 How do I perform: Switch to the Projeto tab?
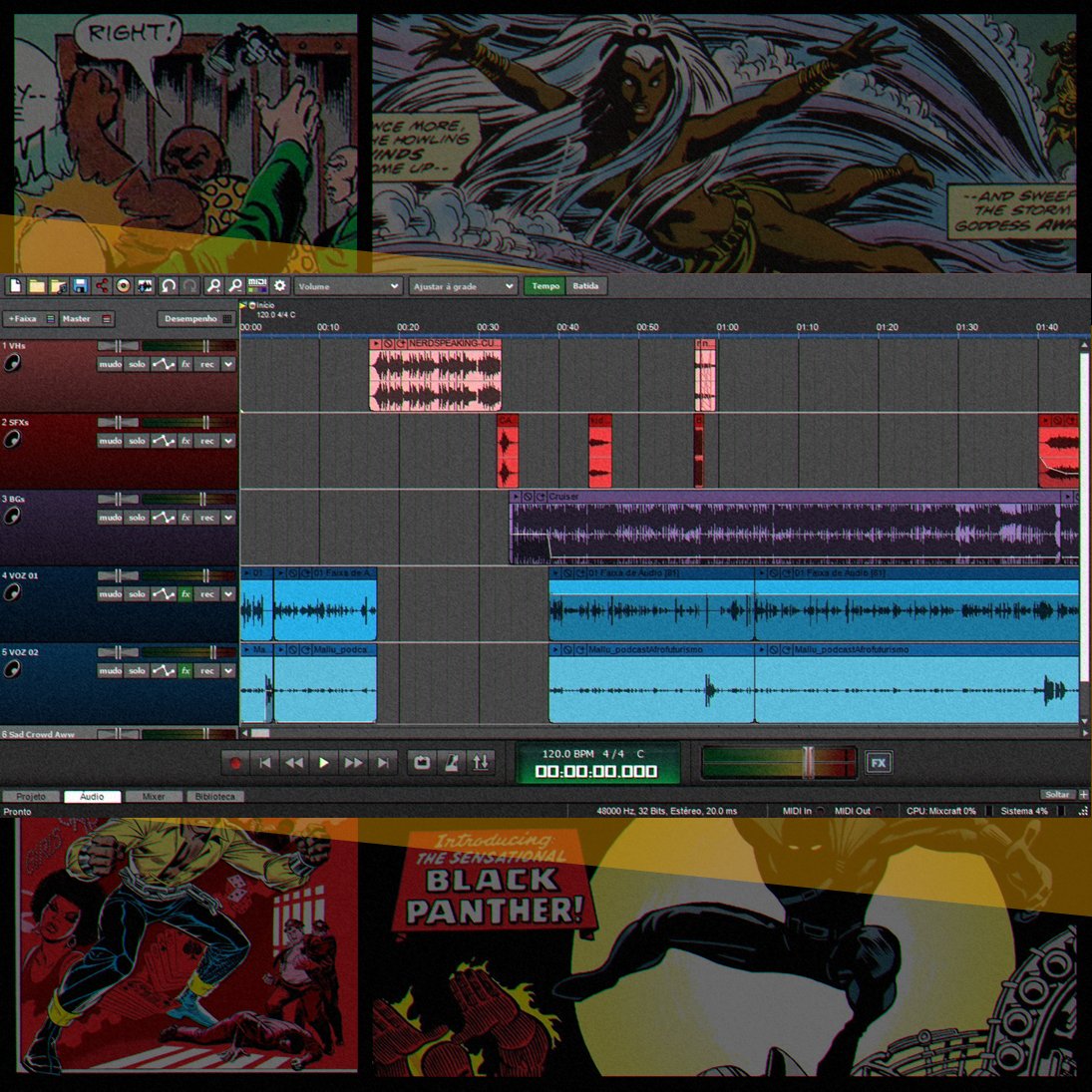click(31, 796)
